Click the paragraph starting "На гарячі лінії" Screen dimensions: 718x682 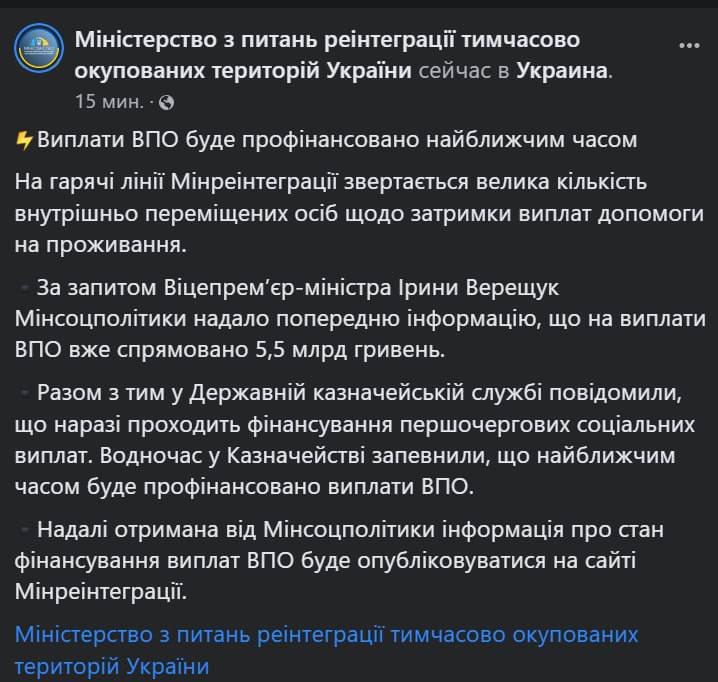(x=358, y=214)
